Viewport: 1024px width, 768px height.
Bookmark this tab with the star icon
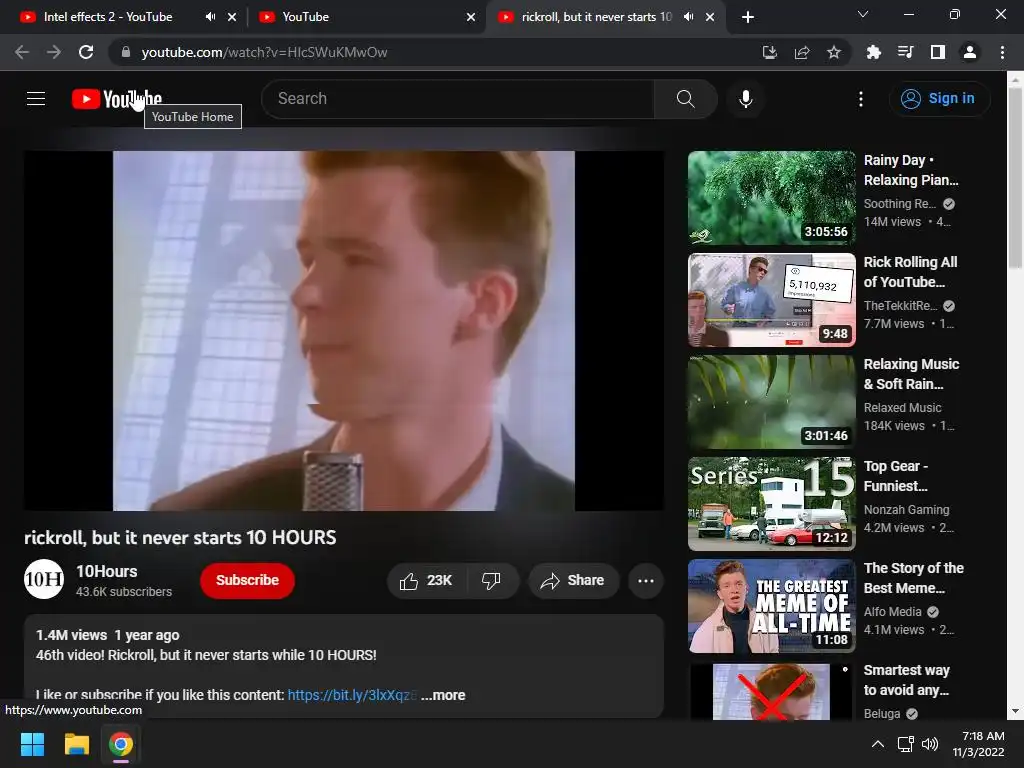[x=834, y=52]
